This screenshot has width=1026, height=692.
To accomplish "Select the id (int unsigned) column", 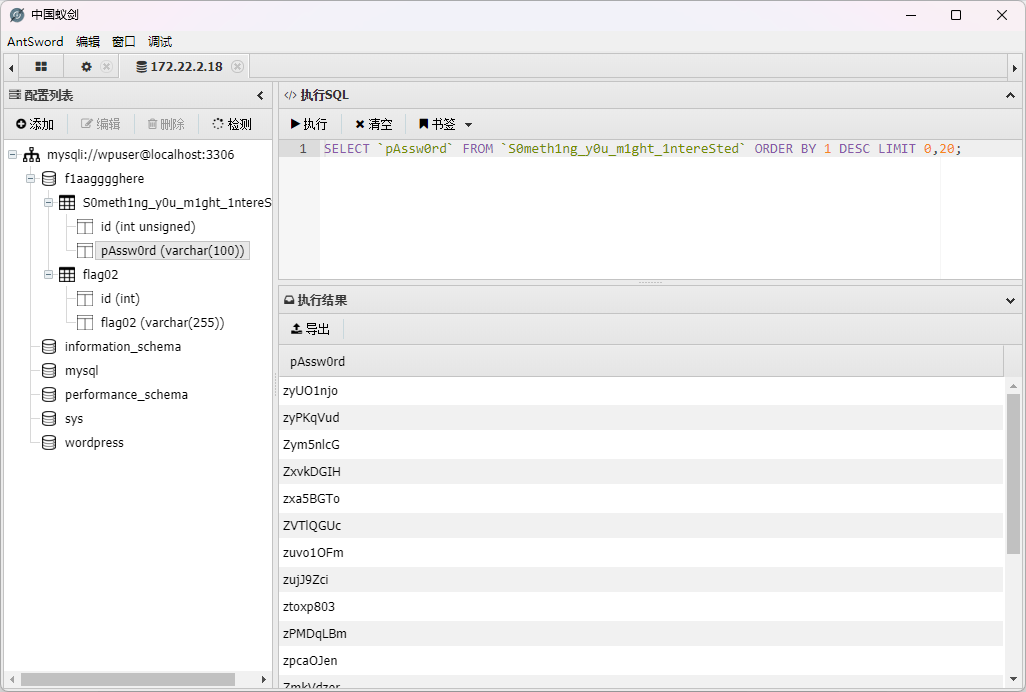I will [148, 227].
